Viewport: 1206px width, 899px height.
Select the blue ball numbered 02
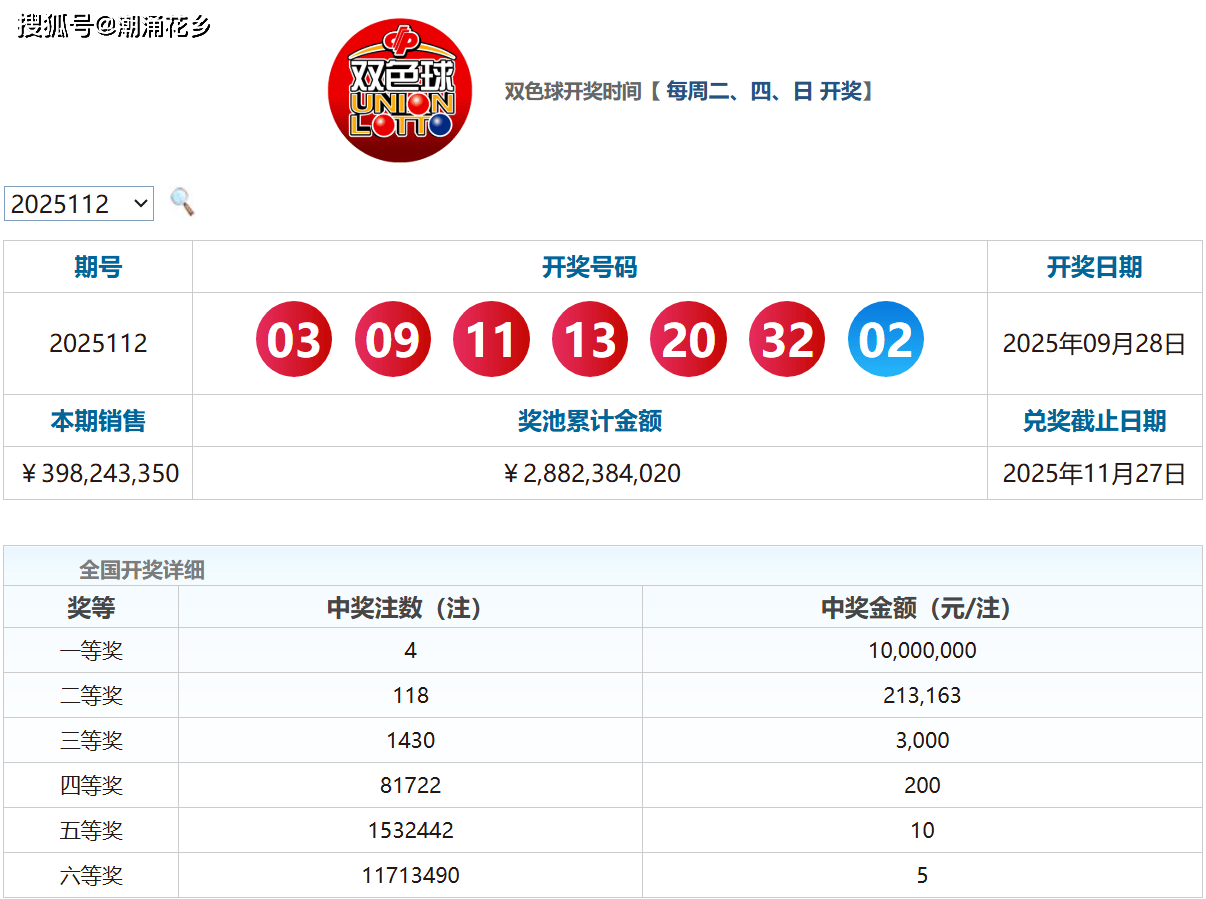[x=884, y=339]
